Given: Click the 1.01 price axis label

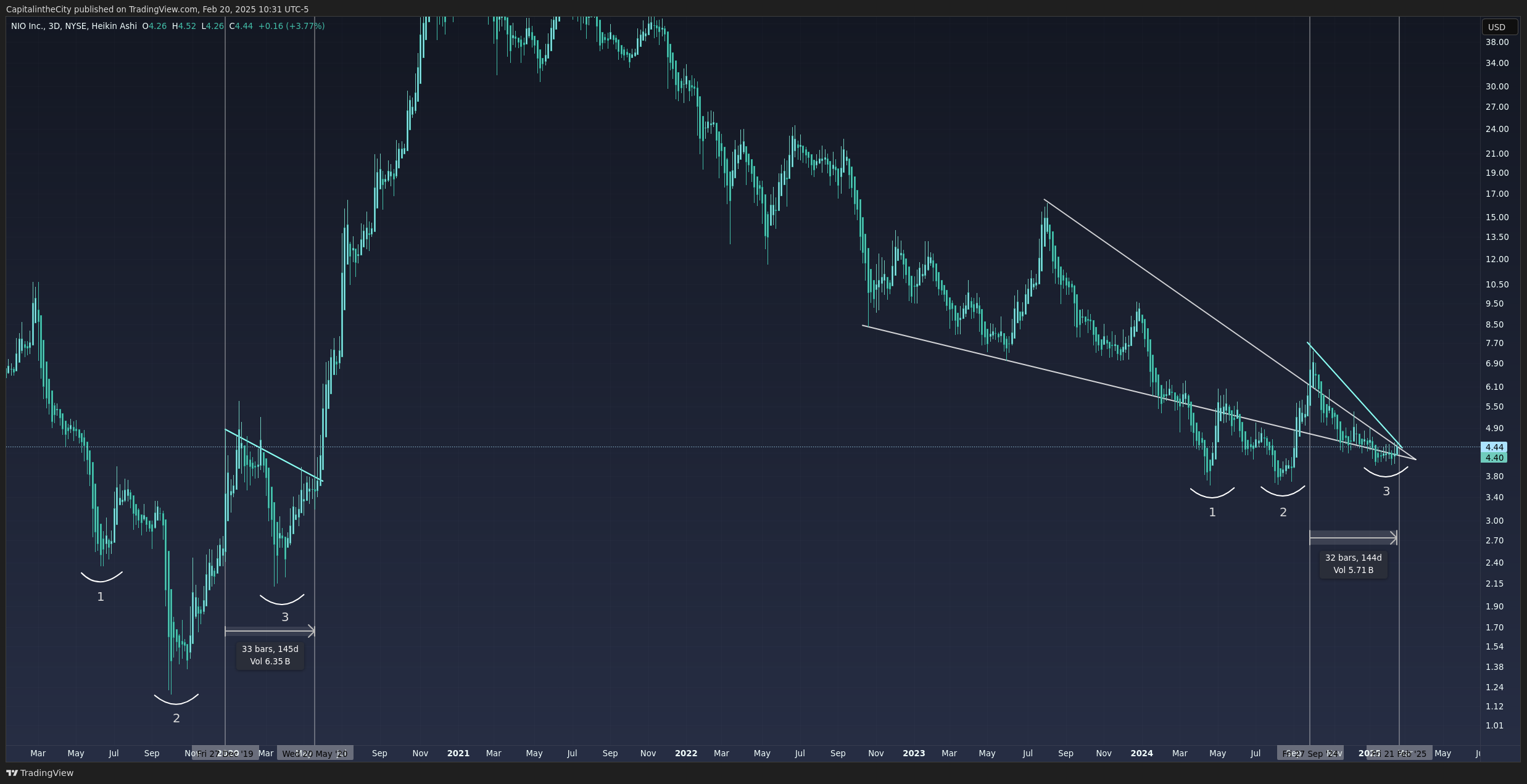Looking at the screenshot, I should coord(1494,725).
